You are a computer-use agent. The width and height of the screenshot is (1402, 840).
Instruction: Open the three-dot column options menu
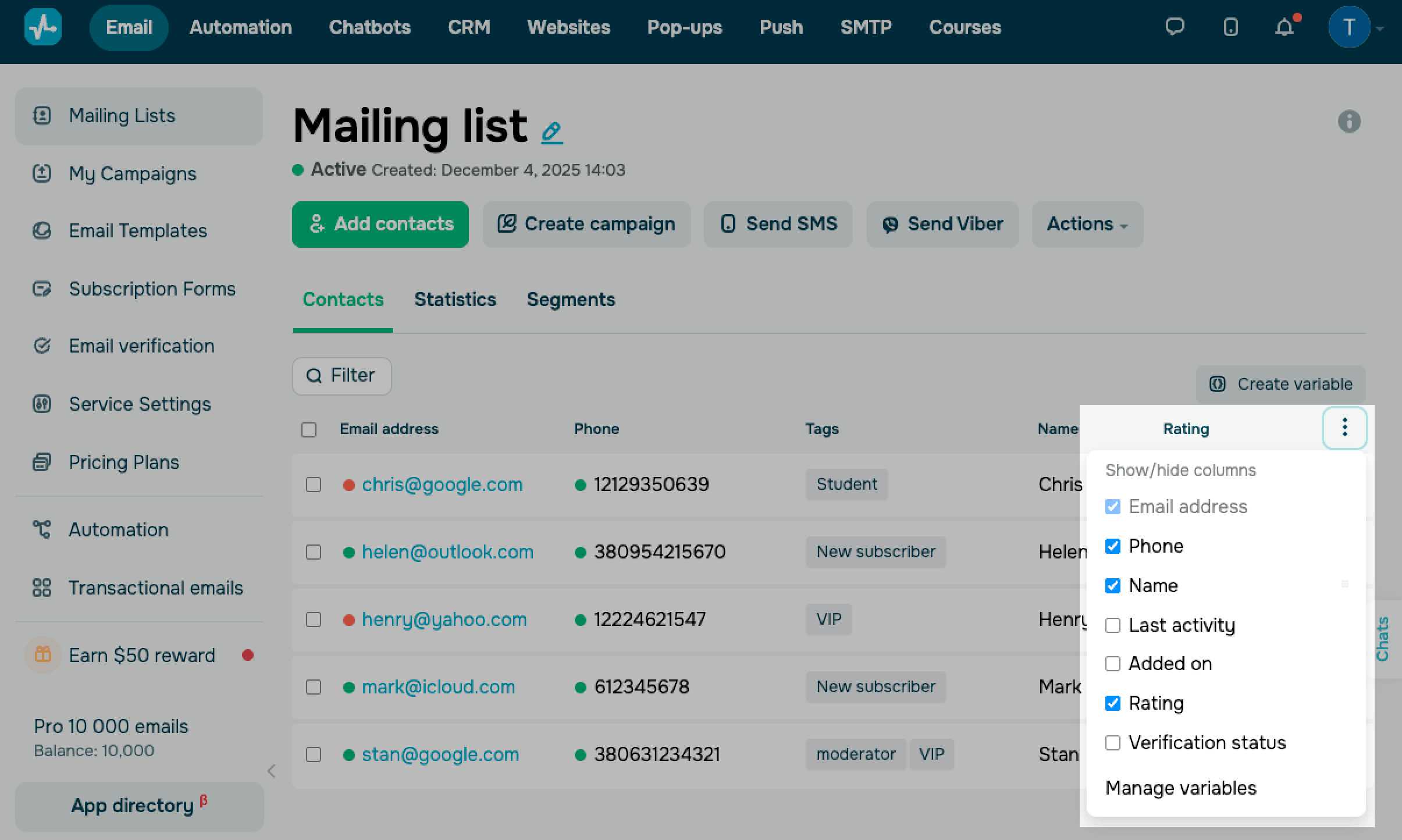[x=1344, y=428]
